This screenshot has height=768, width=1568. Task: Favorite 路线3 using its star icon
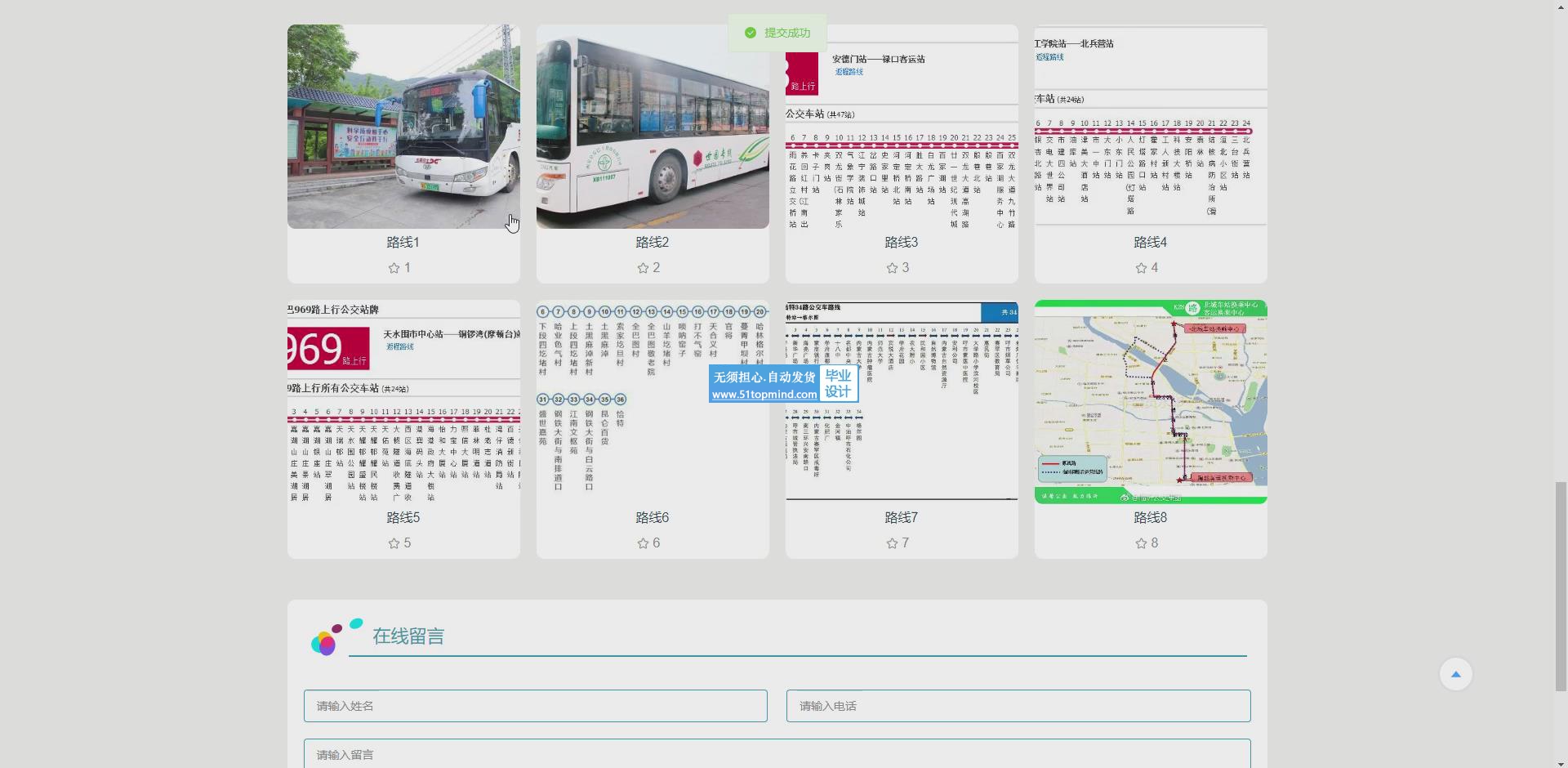[x=893, y=268]
